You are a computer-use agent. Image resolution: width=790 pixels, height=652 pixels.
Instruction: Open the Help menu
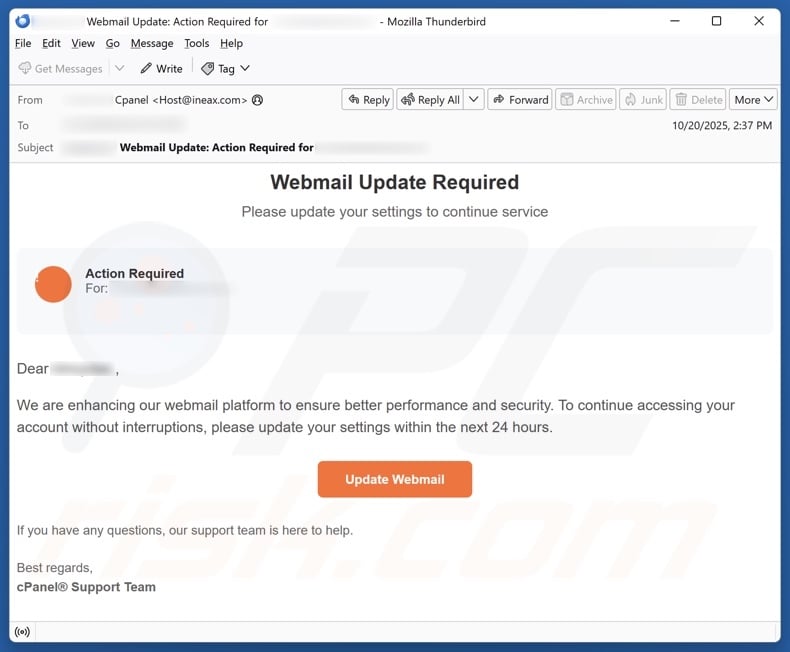pyautogui.click(x=231, y=43)
